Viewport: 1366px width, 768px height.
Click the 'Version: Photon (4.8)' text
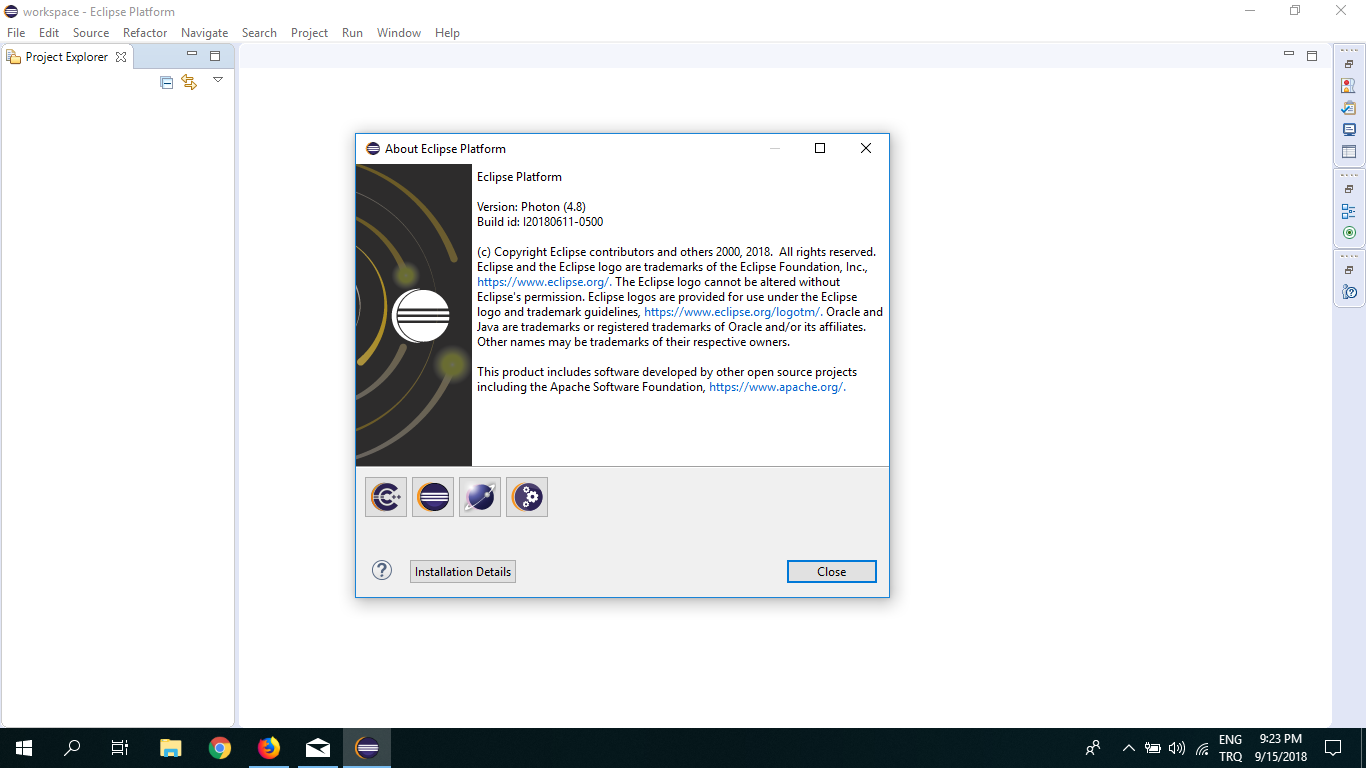531,207
